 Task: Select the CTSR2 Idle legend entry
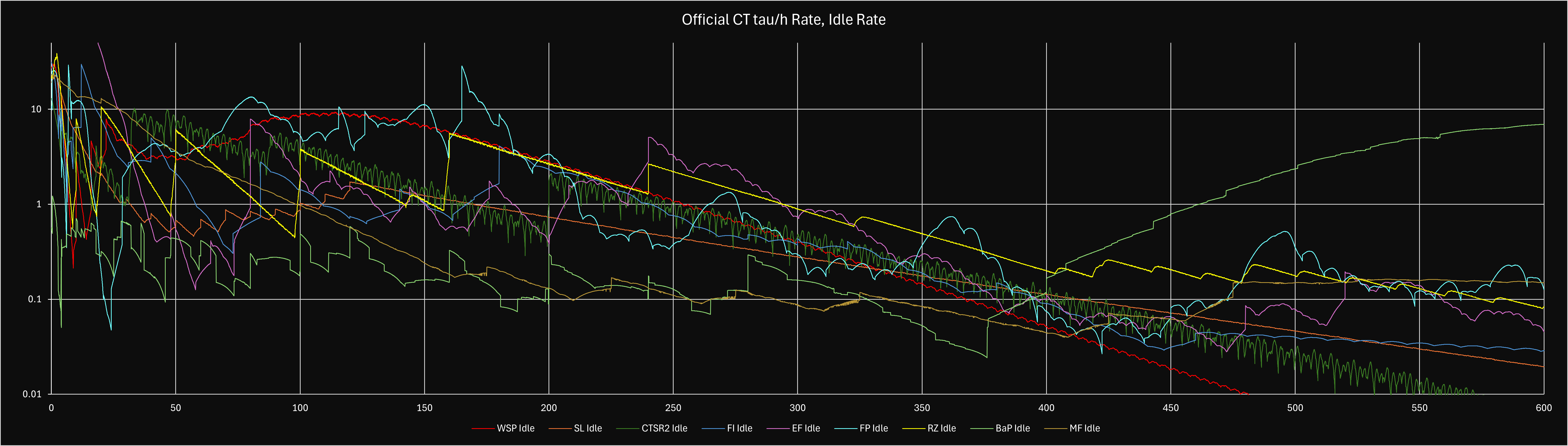coord(652,428)
